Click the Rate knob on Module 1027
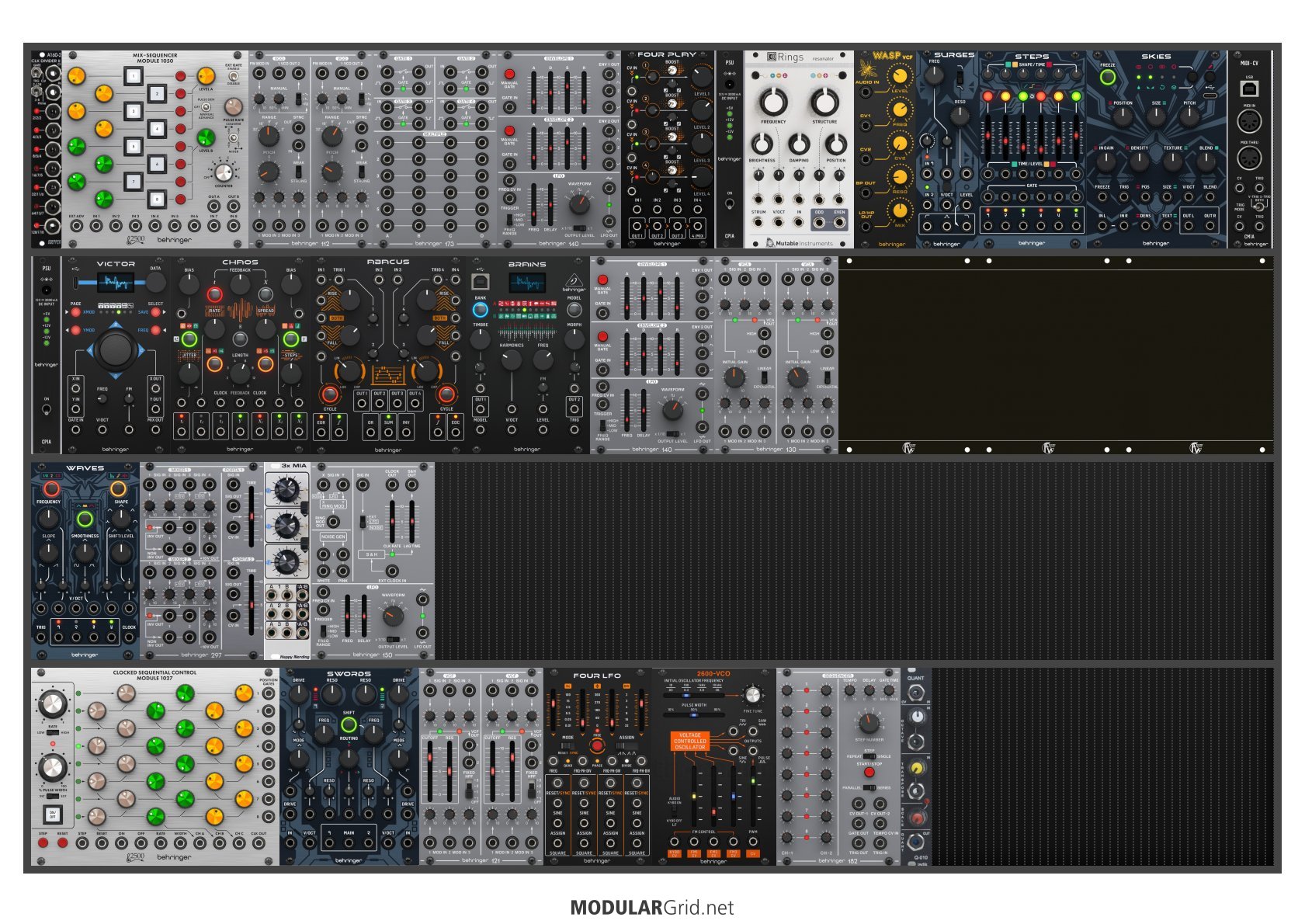This screenshot has width=1305, height=924. 52,705
